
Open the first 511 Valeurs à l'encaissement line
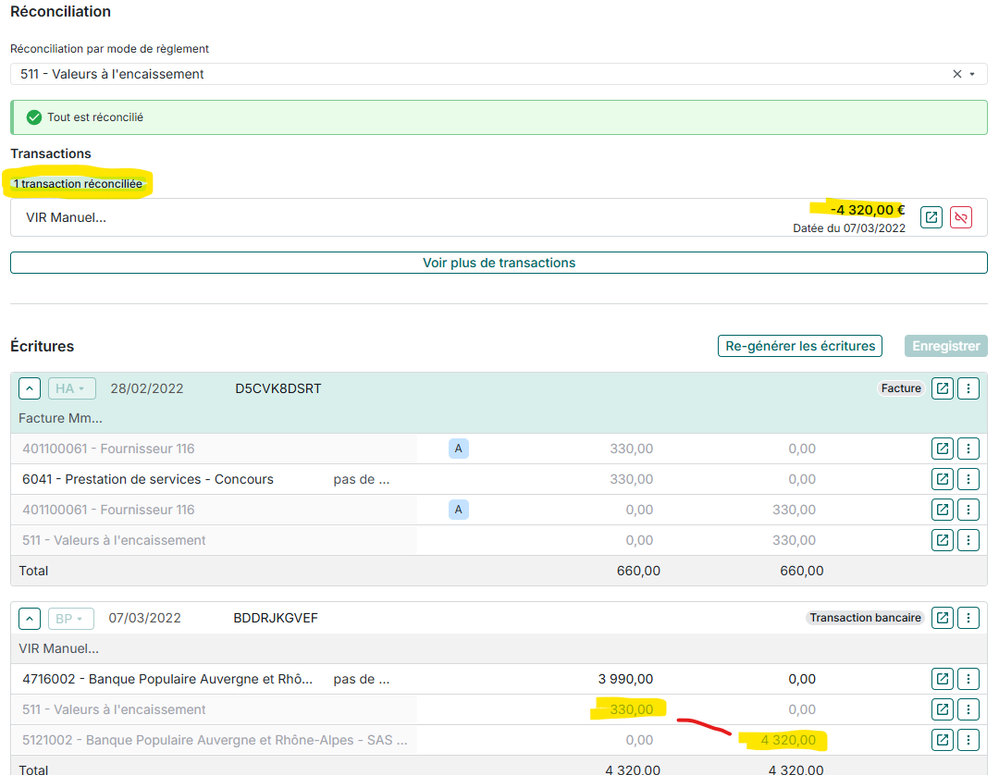(942, 540)
